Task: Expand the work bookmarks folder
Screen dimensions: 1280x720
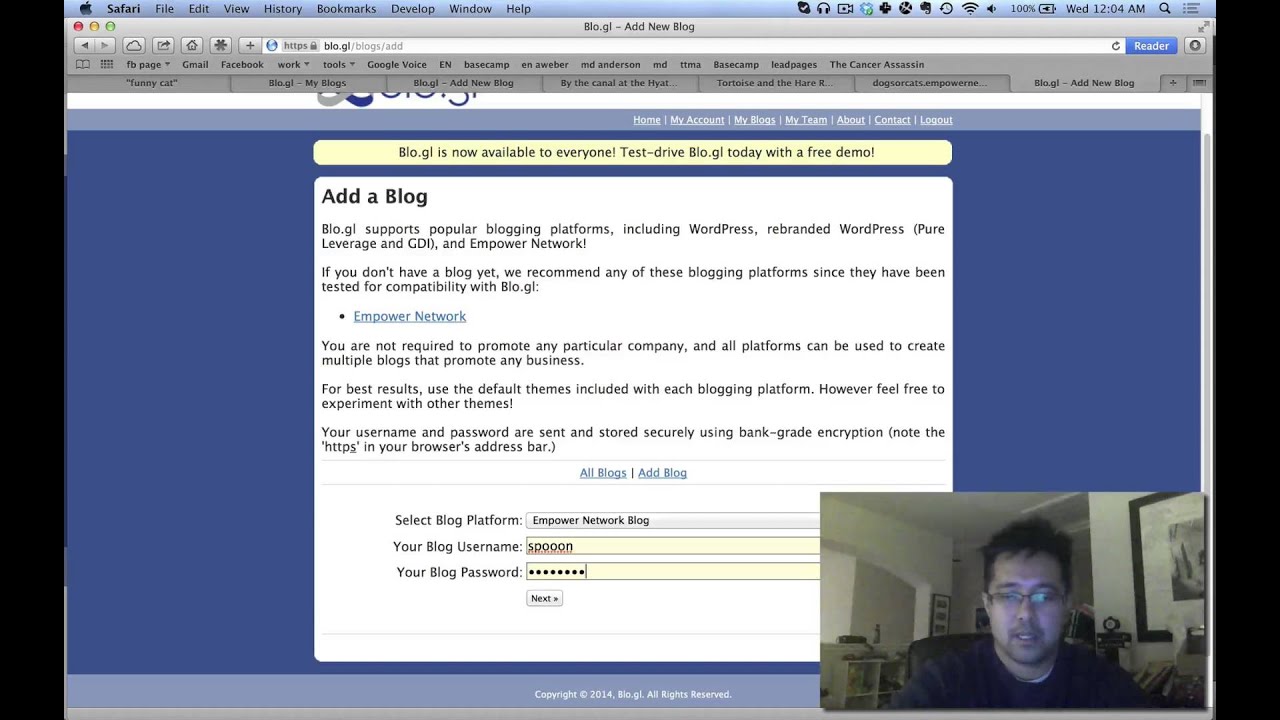Action: click(x=293, y=65)
